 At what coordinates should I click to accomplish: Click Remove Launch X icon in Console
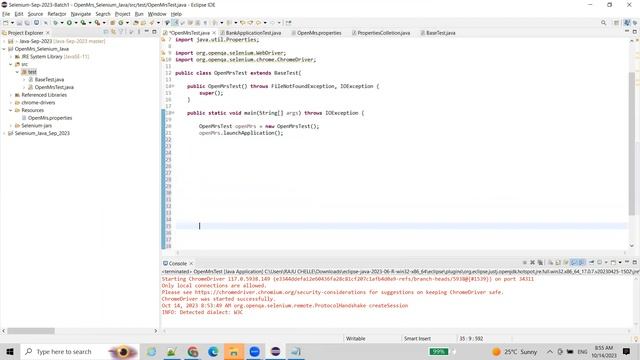coord(532,262)
